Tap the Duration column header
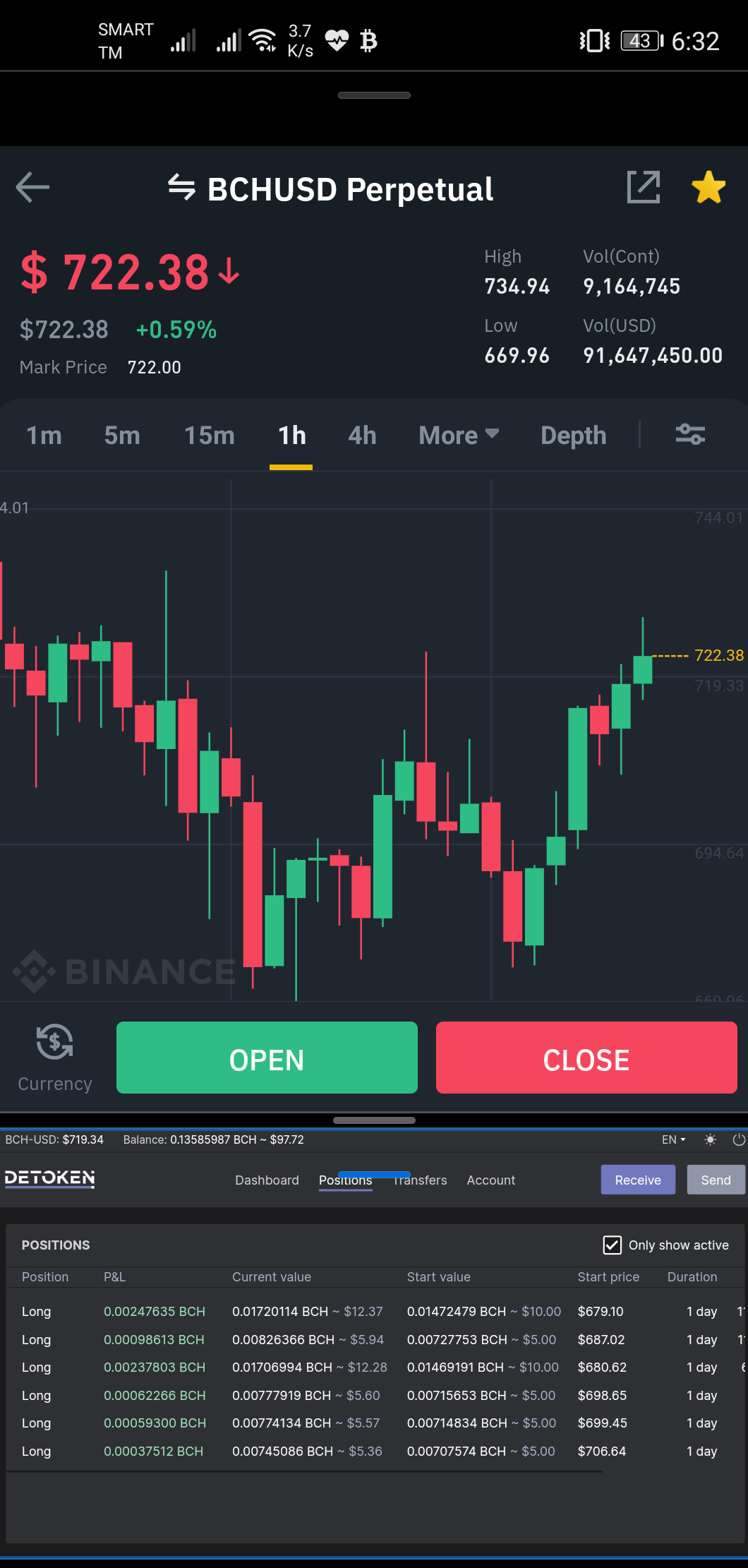This screenshot has width=748, height=1568. point(692,1276)
